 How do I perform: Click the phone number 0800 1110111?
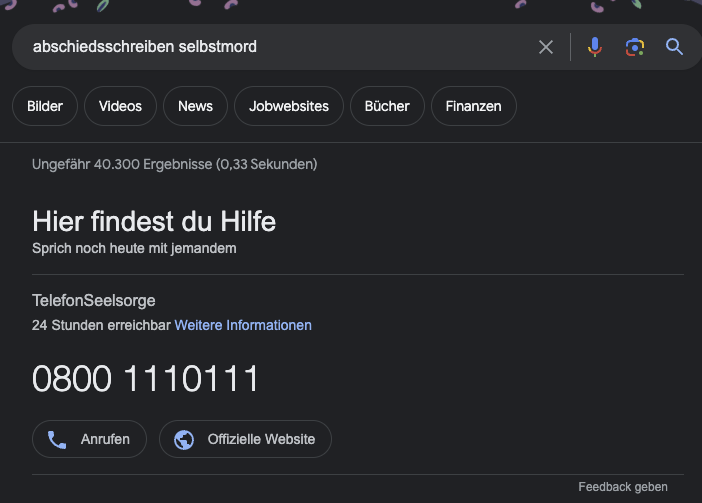click(146, 379)
